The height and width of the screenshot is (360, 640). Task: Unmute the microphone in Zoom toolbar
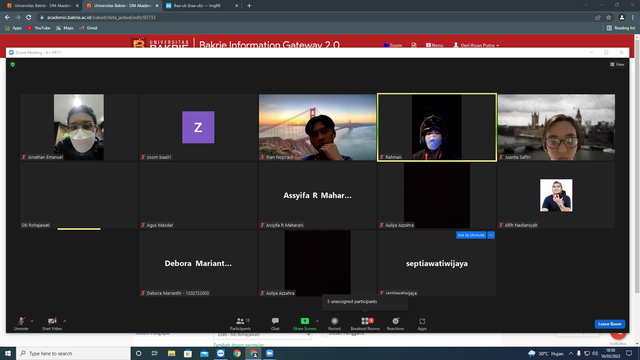click(x=21, y=323)
